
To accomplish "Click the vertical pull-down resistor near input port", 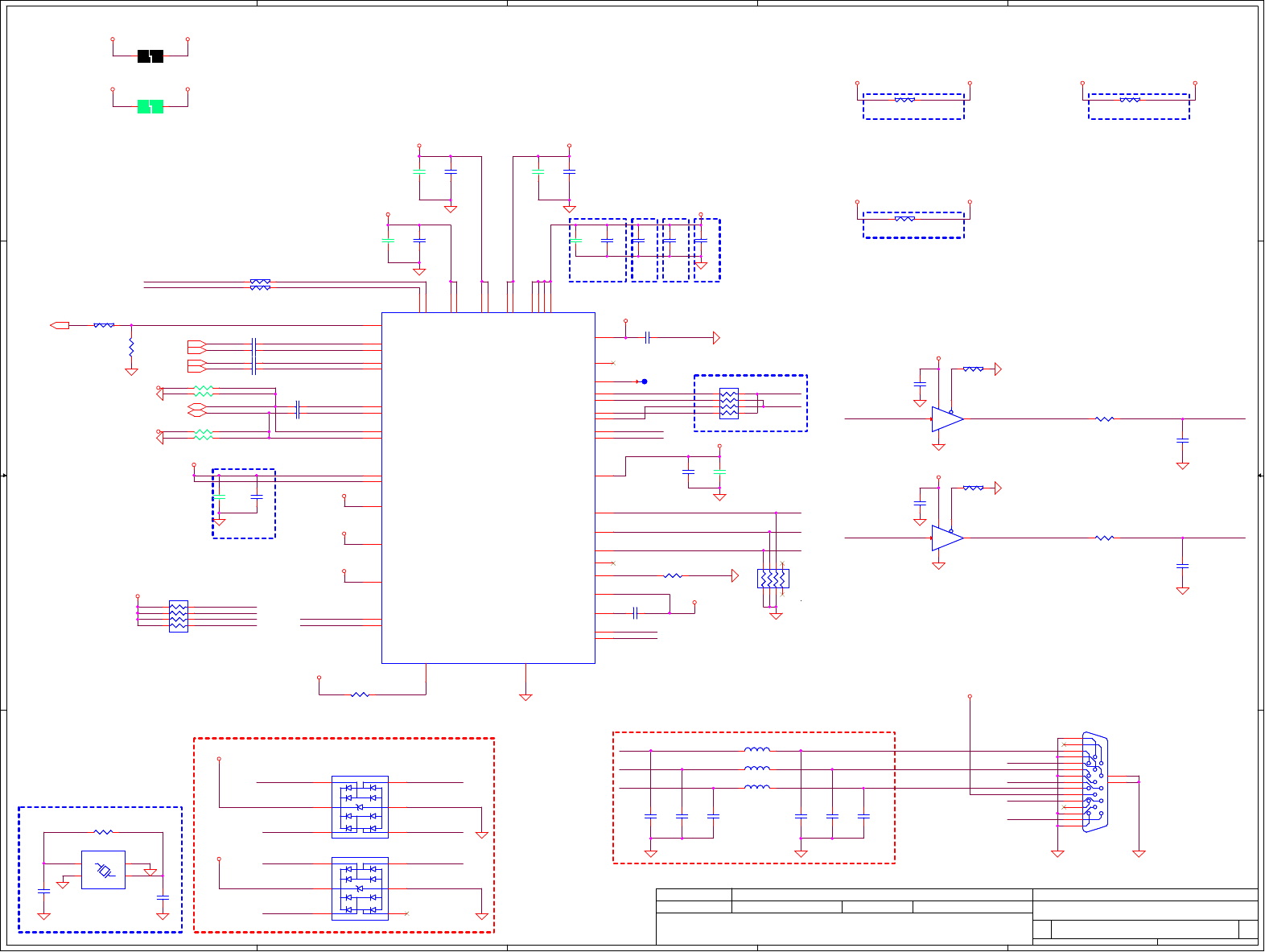I will click(131, 348).
